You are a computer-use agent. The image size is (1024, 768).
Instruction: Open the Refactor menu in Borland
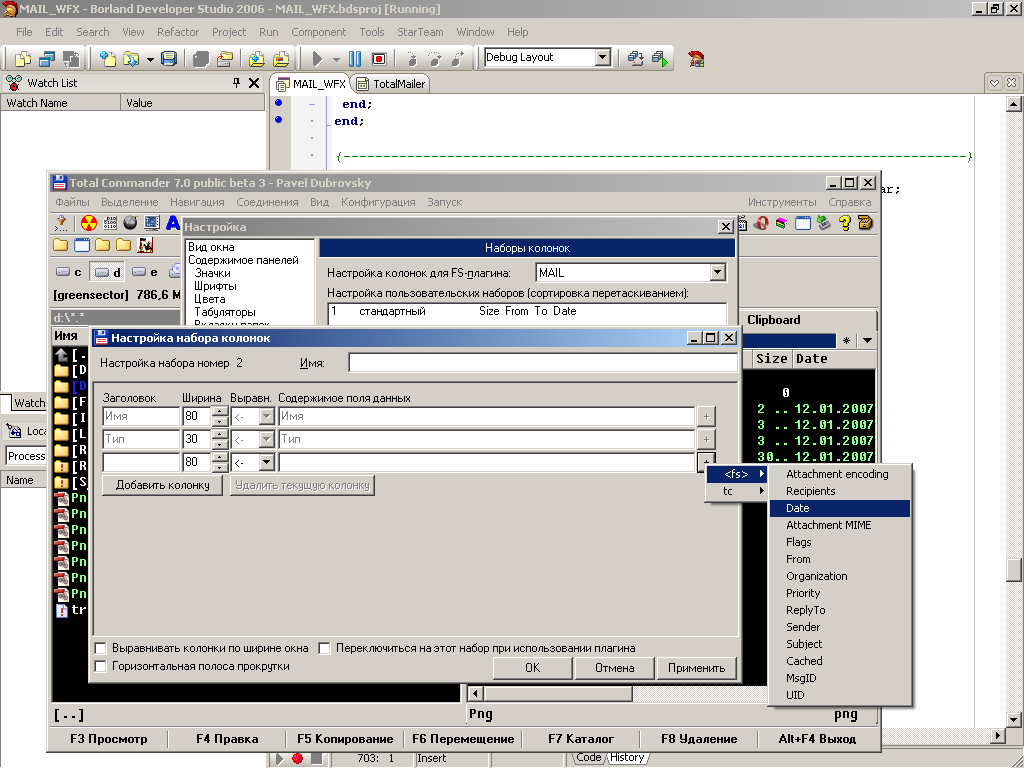pos(178,32)
